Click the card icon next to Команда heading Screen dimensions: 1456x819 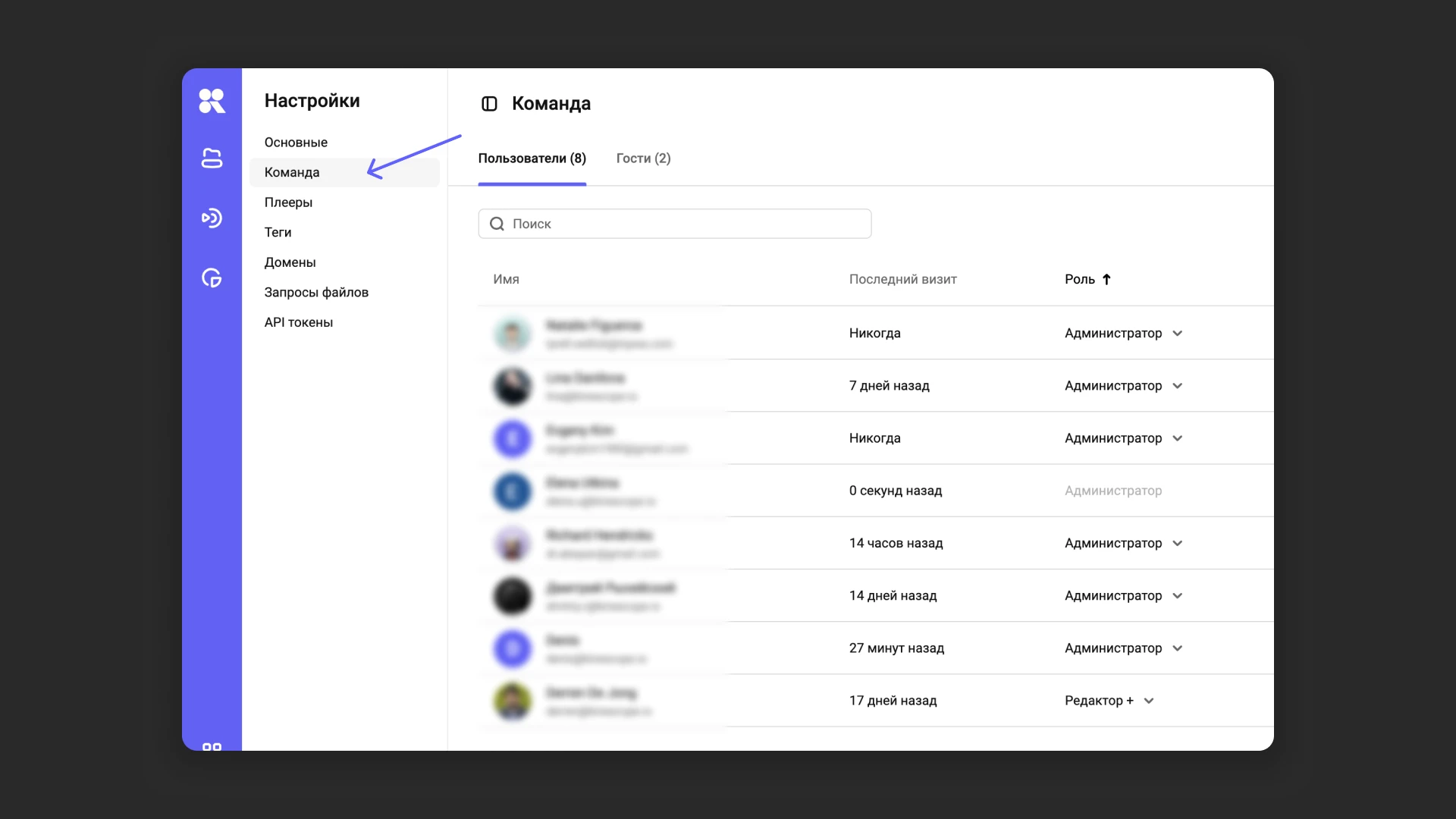coord(489,104)
